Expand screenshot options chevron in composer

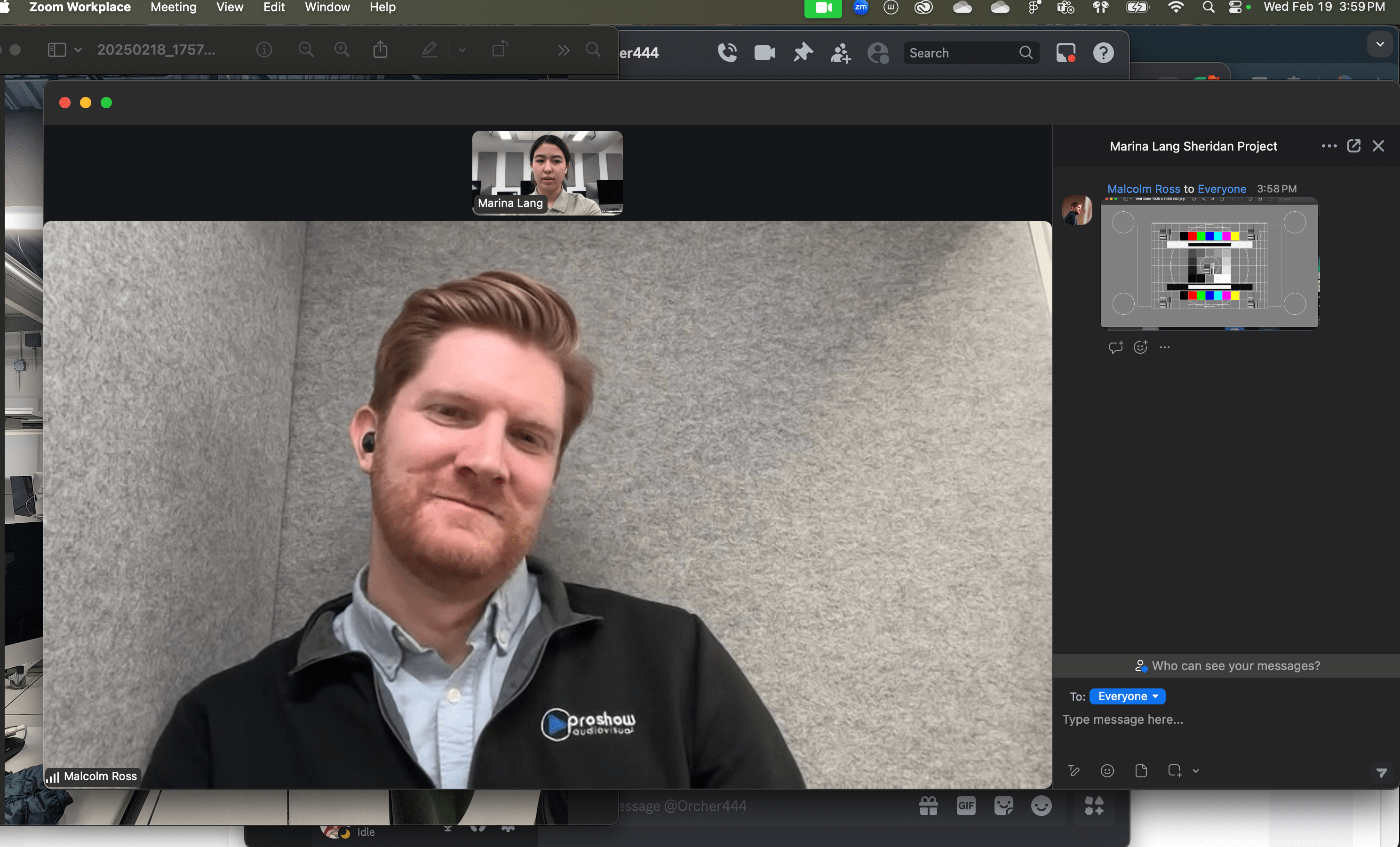coord(1195,771)
